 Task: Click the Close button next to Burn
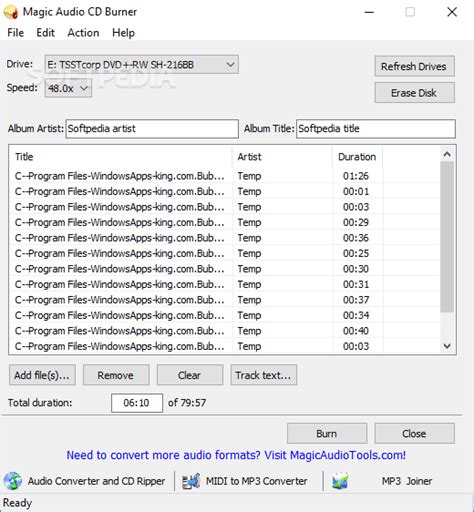pos(414,434)
